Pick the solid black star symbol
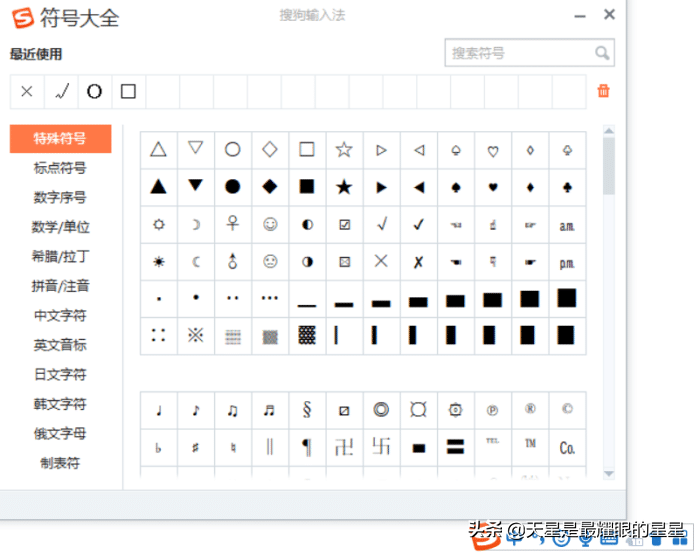700x554 pixels. [x=344, y=187]
